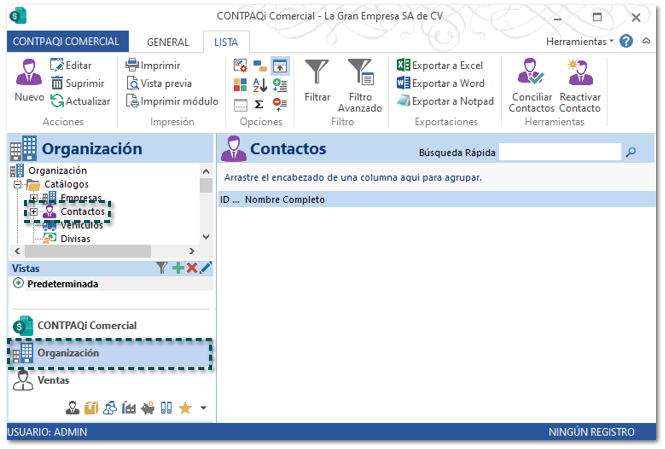Click Imprimir módulo
The height and width of the screenshot is (449, 665).
tap(172, 101)
